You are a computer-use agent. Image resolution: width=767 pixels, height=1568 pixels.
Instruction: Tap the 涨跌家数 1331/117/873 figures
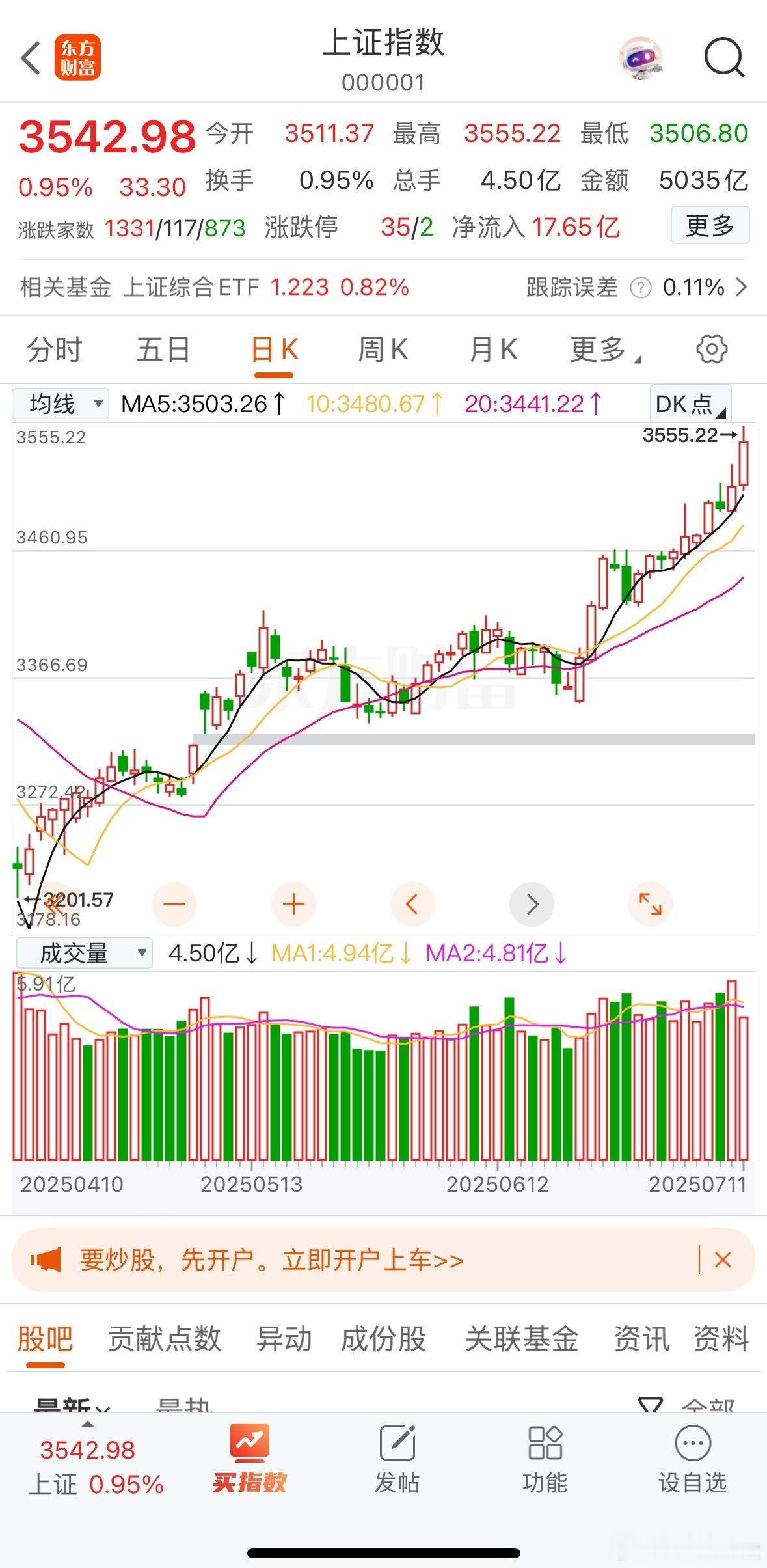pyautogui.click(x=175, y=228)
